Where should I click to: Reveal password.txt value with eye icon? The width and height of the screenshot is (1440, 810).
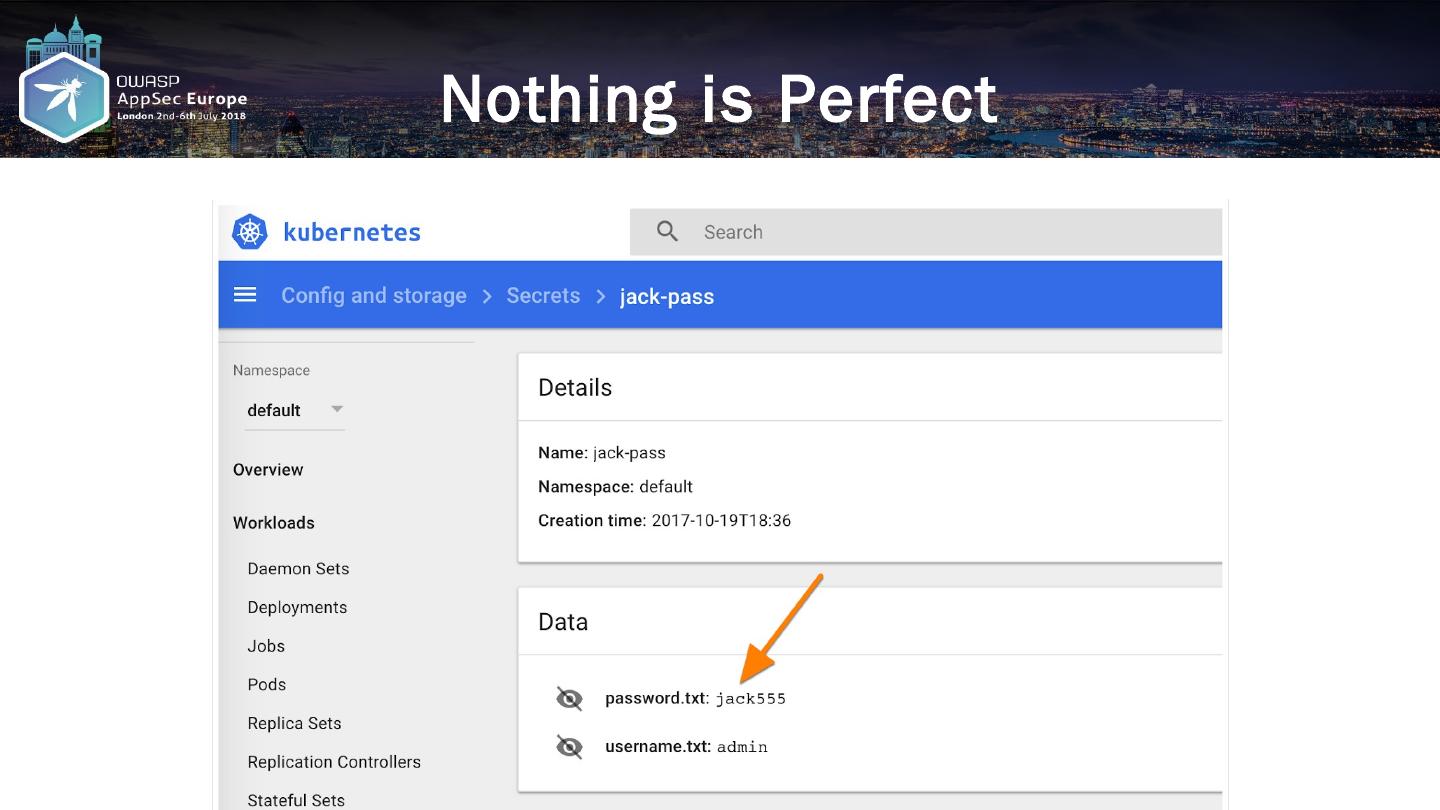pyautogui.click(x=569, y=698)
